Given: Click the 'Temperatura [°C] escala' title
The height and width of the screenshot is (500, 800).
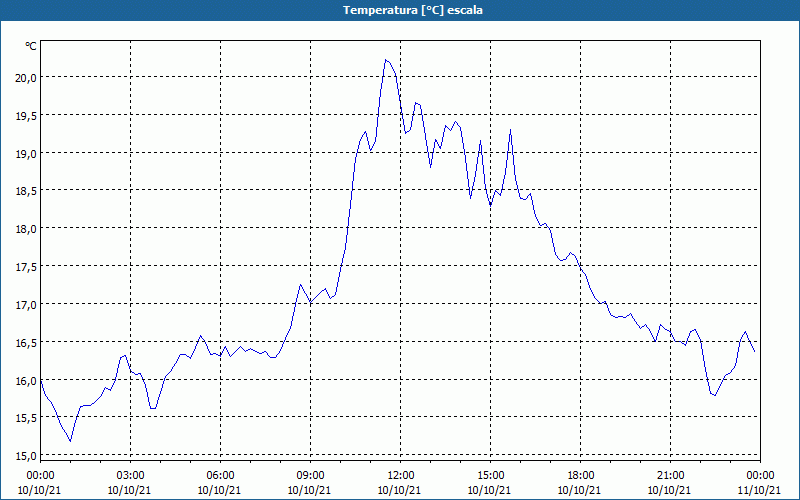Looking at the screenshot, I should point(413,10).
